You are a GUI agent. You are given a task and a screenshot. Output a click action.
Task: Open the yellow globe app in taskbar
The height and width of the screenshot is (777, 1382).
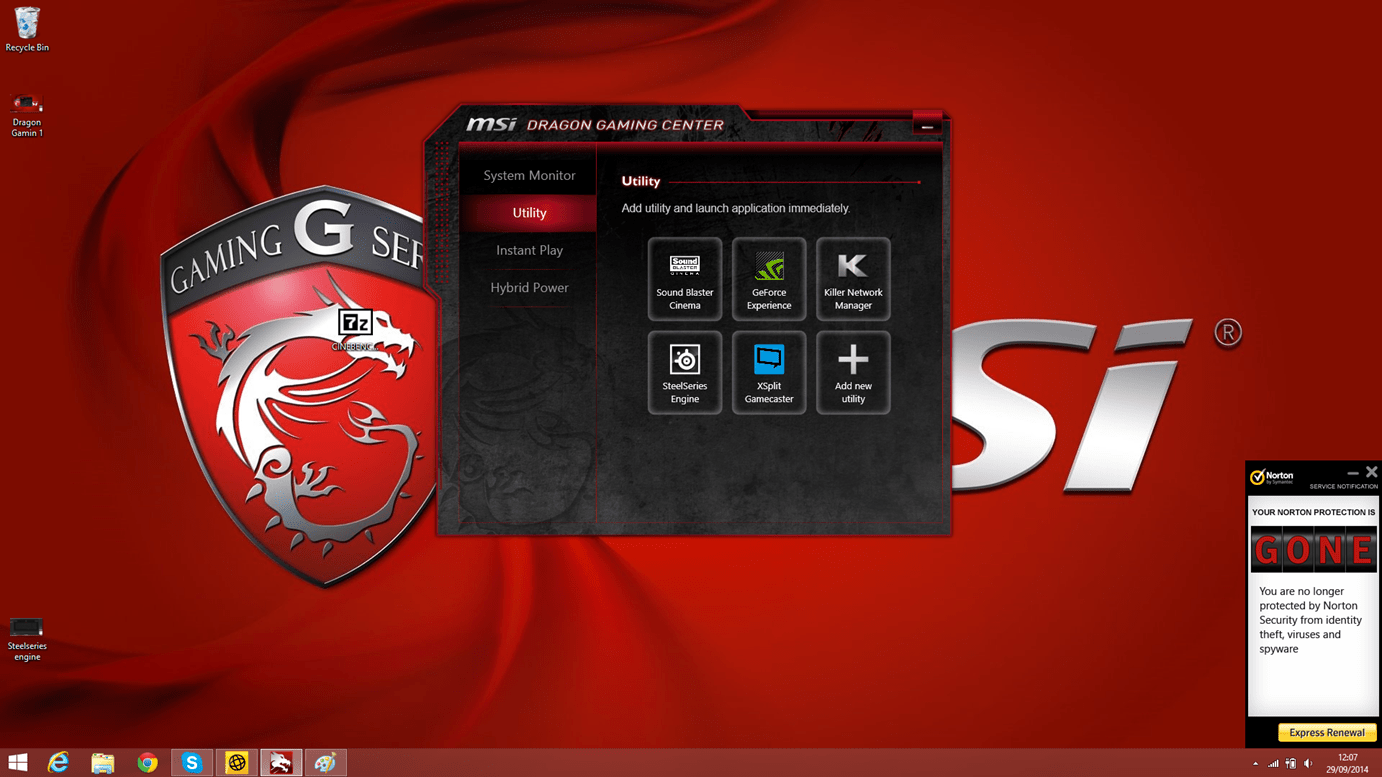tap(236, 763)
